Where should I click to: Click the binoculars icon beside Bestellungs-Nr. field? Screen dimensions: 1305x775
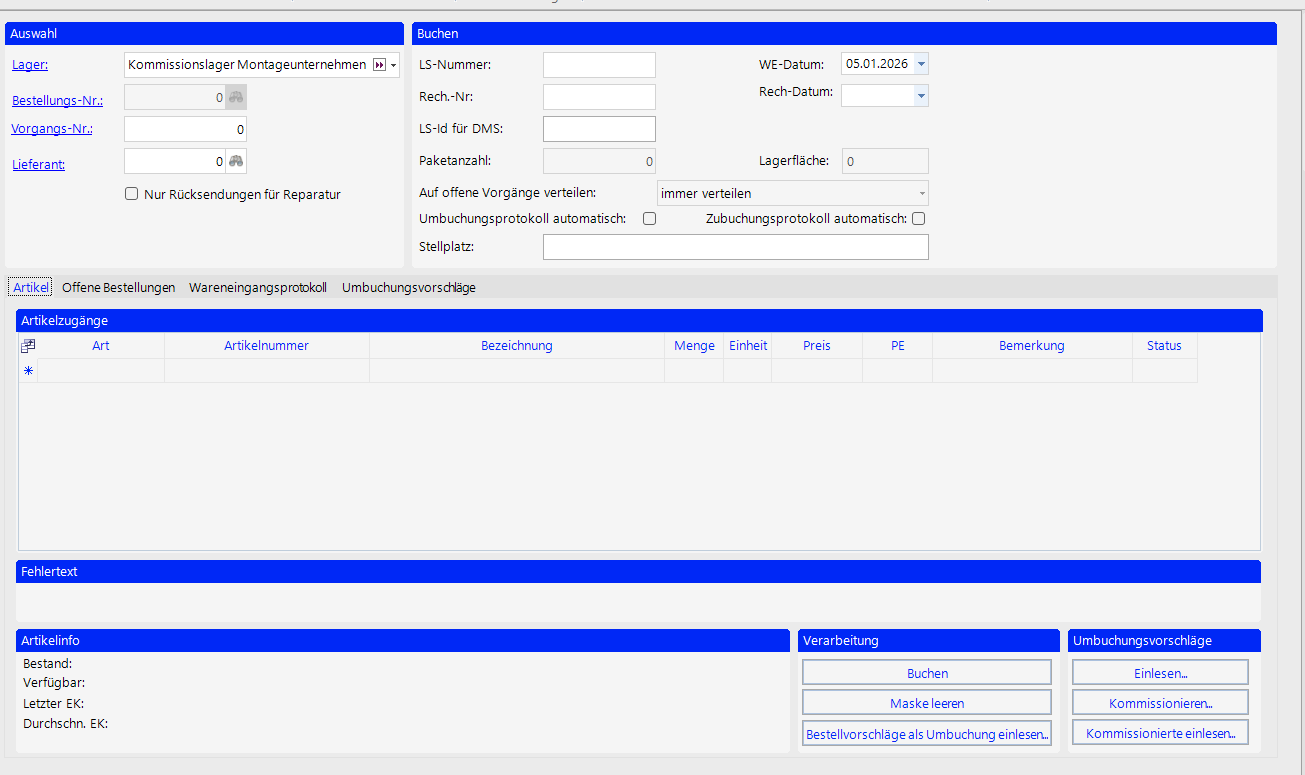click(236, 98)
